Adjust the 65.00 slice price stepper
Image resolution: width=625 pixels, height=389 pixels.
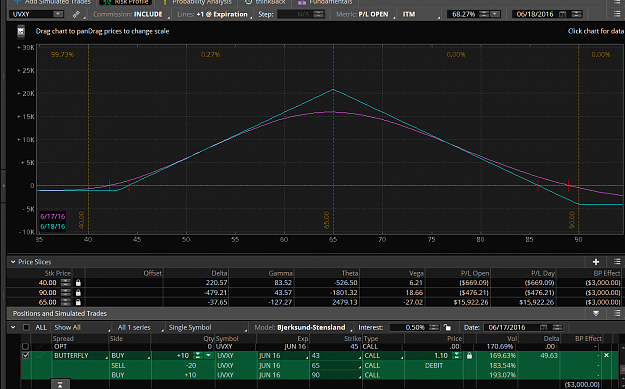66,302
